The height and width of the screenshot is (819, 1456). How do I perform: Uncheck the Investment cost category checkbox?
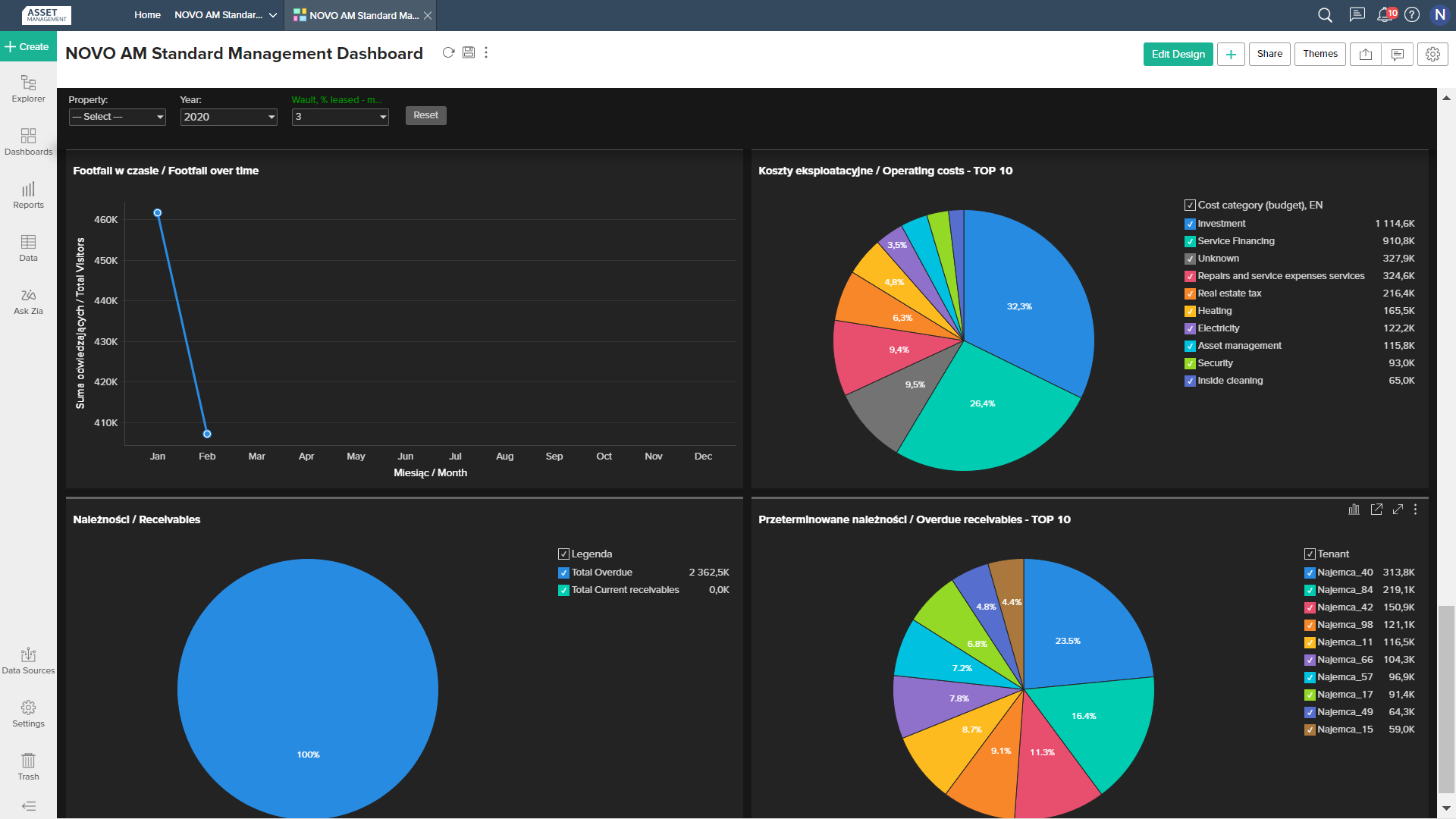tap(1190, 224)
